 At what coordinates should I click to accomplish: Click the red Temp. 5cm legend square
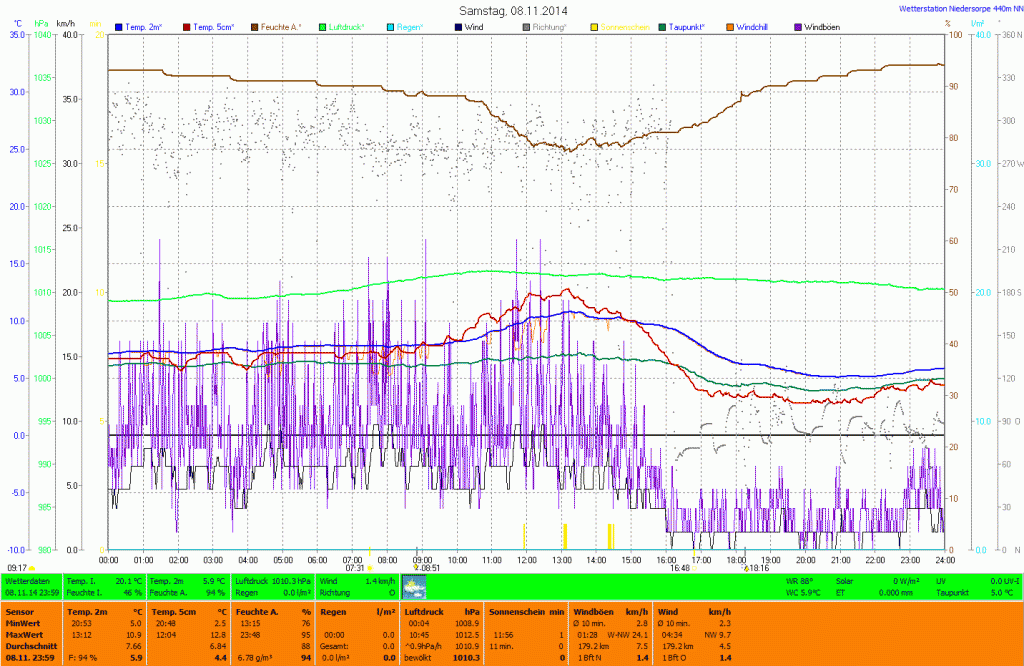click(x=188, y=26)
